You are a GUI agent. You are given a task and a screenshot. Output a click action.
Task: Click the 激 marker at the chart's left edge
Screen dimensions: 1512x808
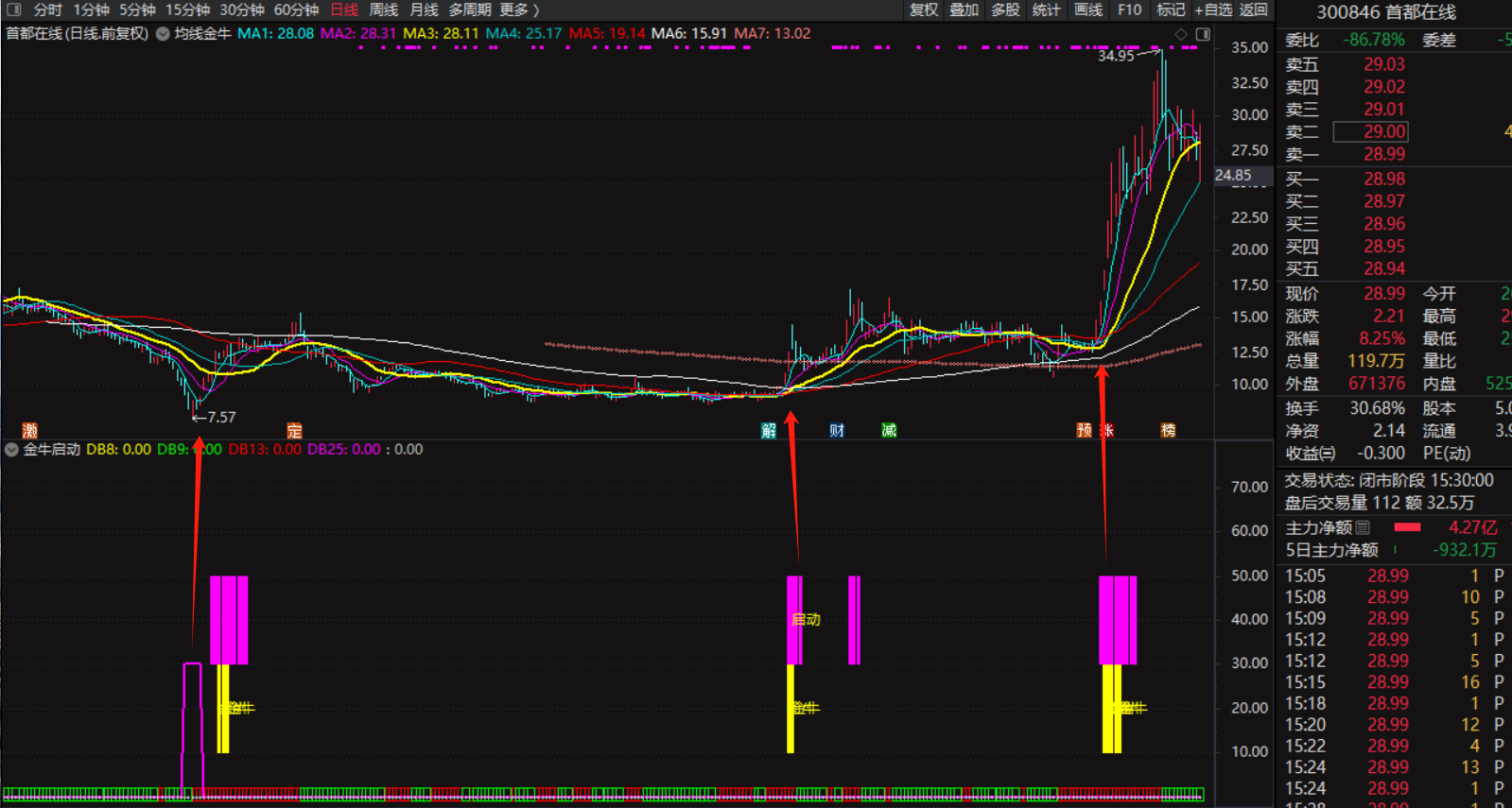point(30,431)
